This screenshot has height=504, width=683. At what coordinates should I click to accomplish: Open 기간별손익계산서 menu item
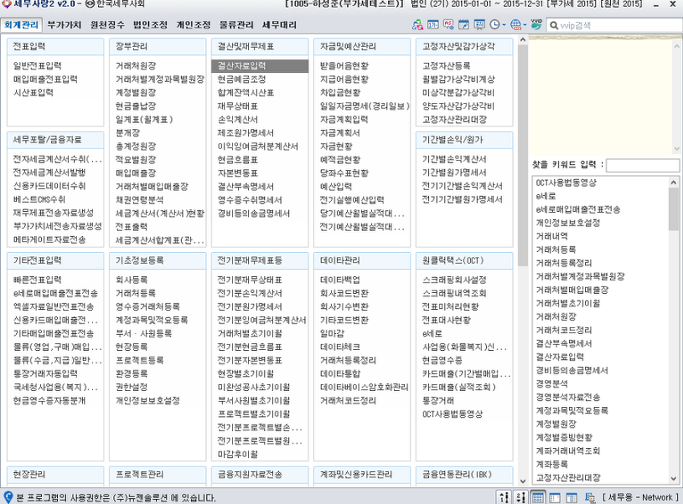coord(454,159)
